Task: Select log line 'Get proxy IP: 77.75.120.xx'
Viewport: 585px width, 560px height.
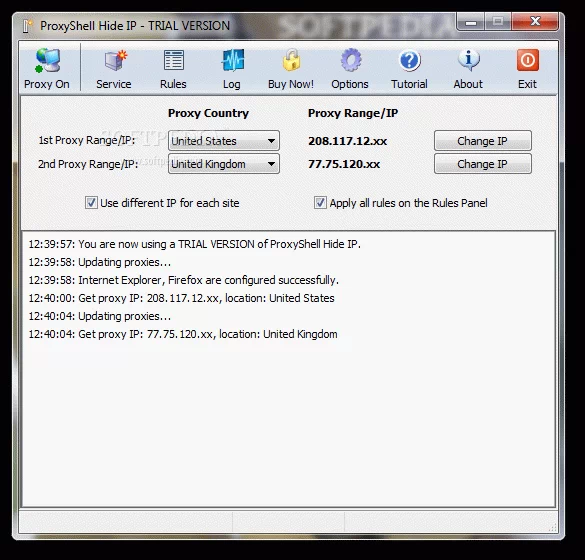Action: (x=183, y=334)
